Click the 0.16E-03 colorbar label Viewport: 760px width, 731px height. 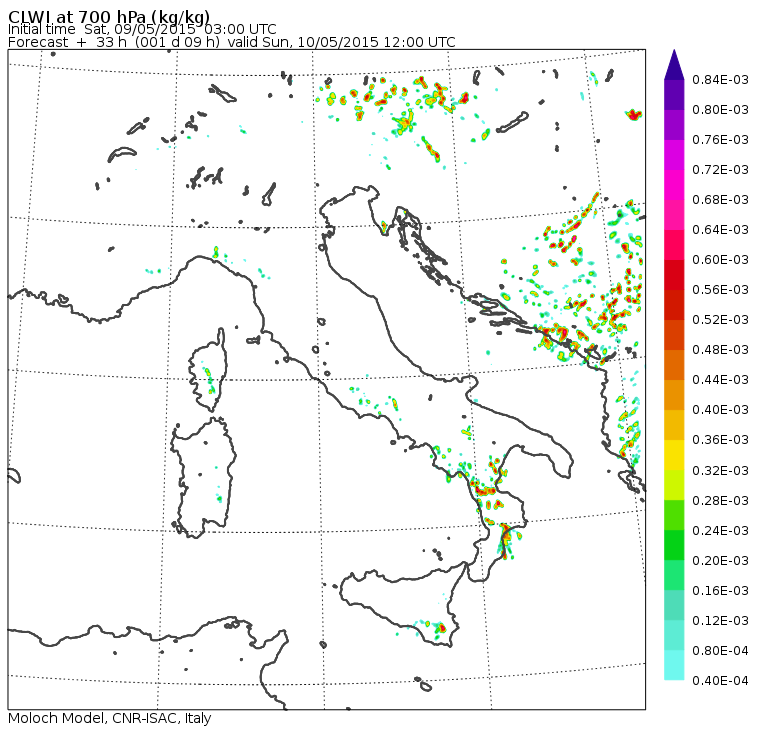point(720,591)
